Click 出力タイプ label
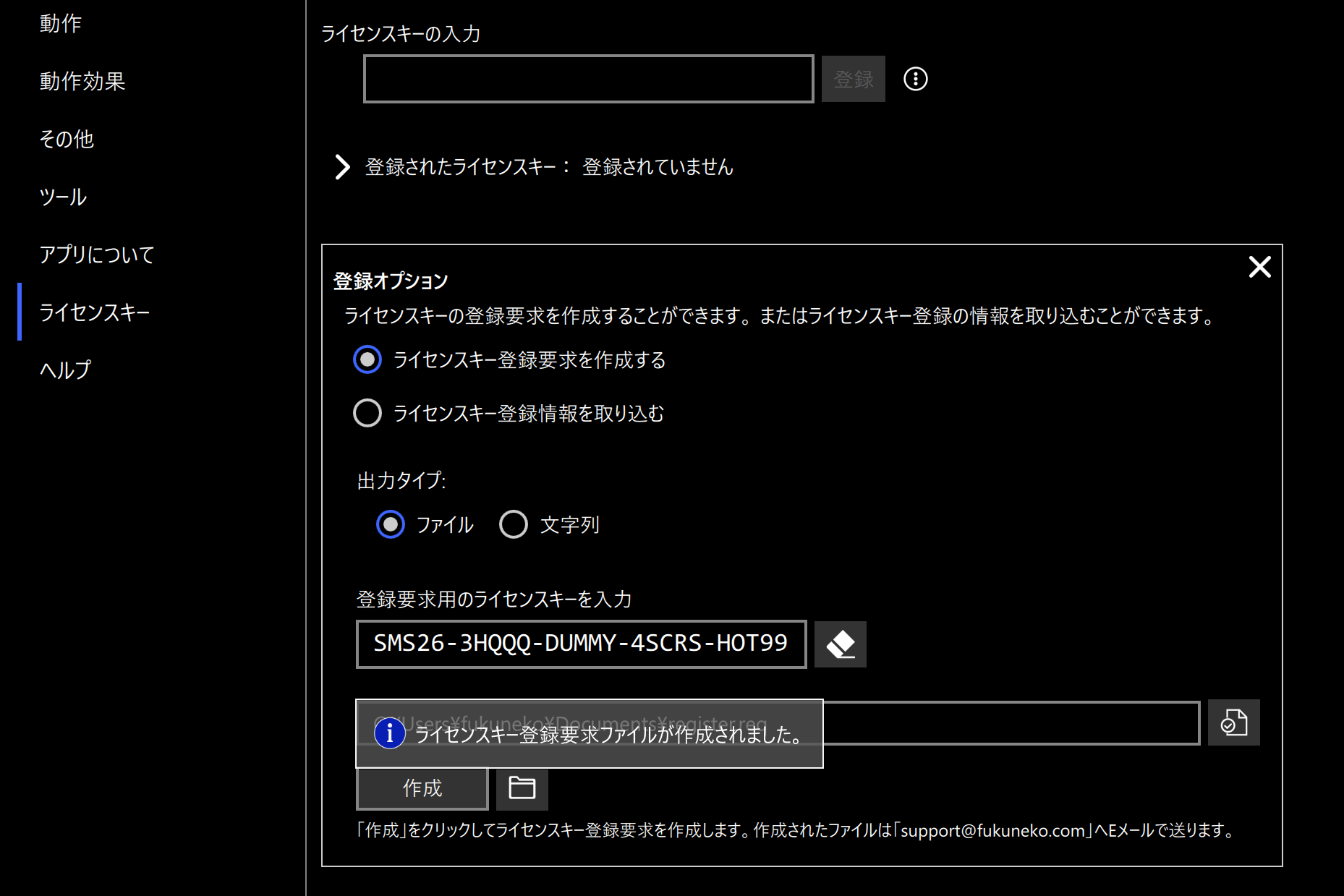Viewport: 1344px width, 896px height. point(401,480)
